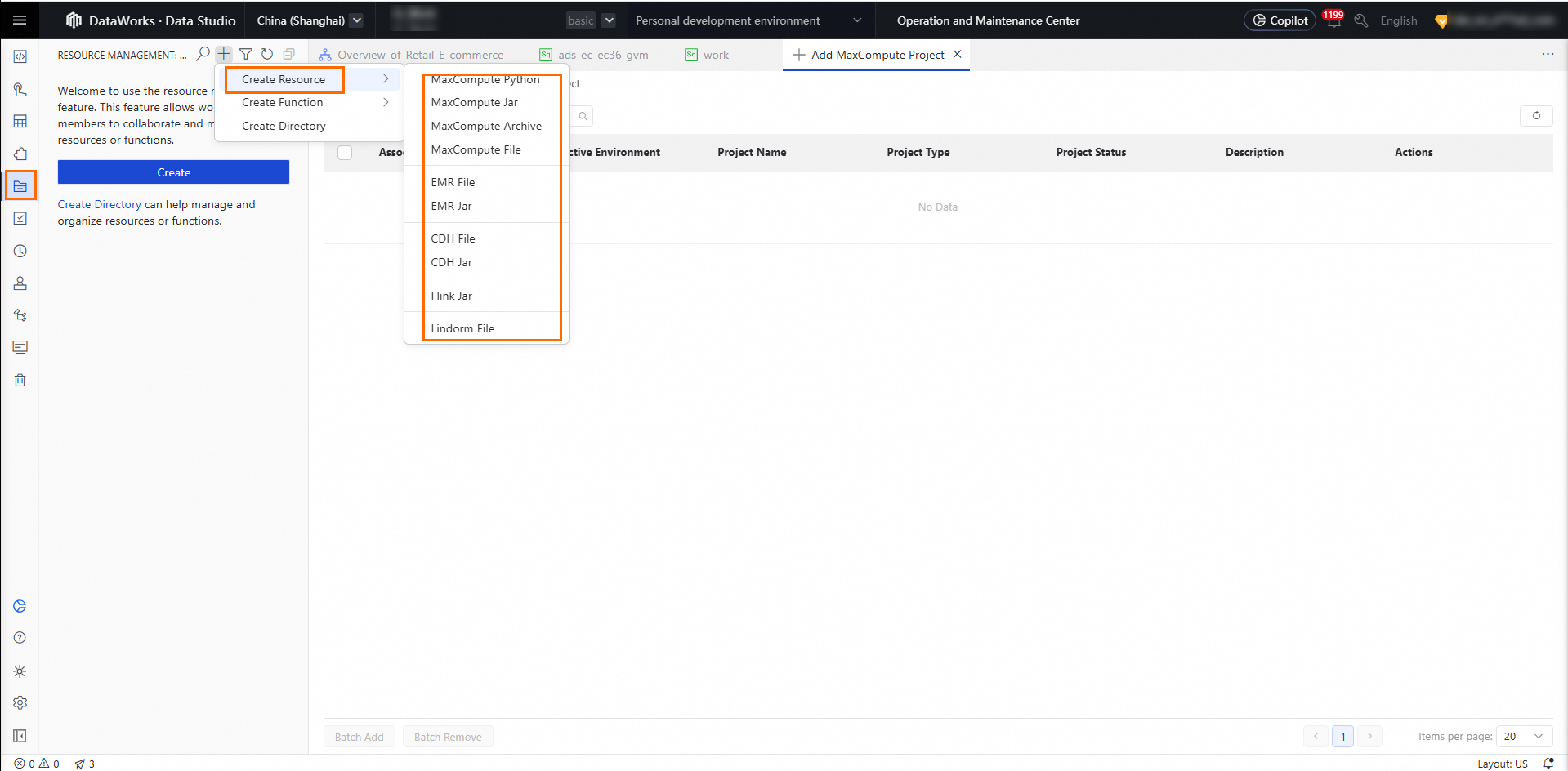Viewport: 1568px width, 771px height.
Task: Follow the Create Directory link
Action: coord(100,204)
